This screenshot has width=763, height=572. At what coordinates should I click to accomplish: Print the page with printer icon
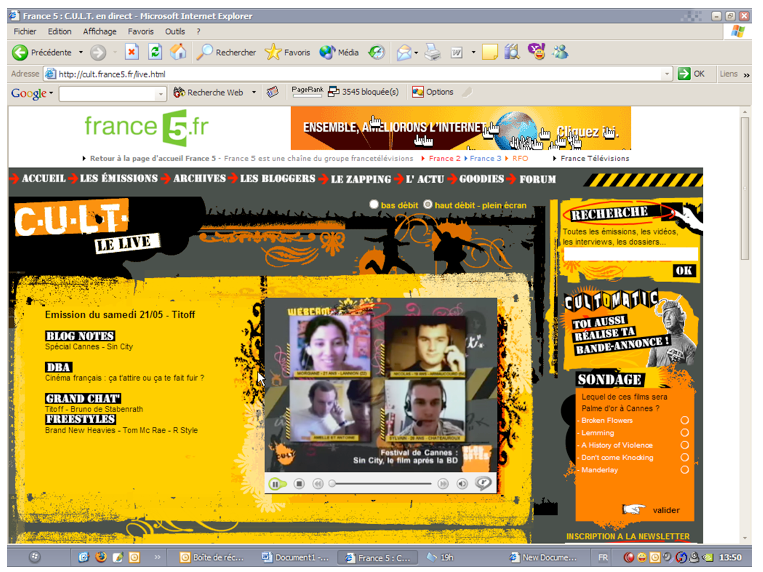tap(432, 52)
